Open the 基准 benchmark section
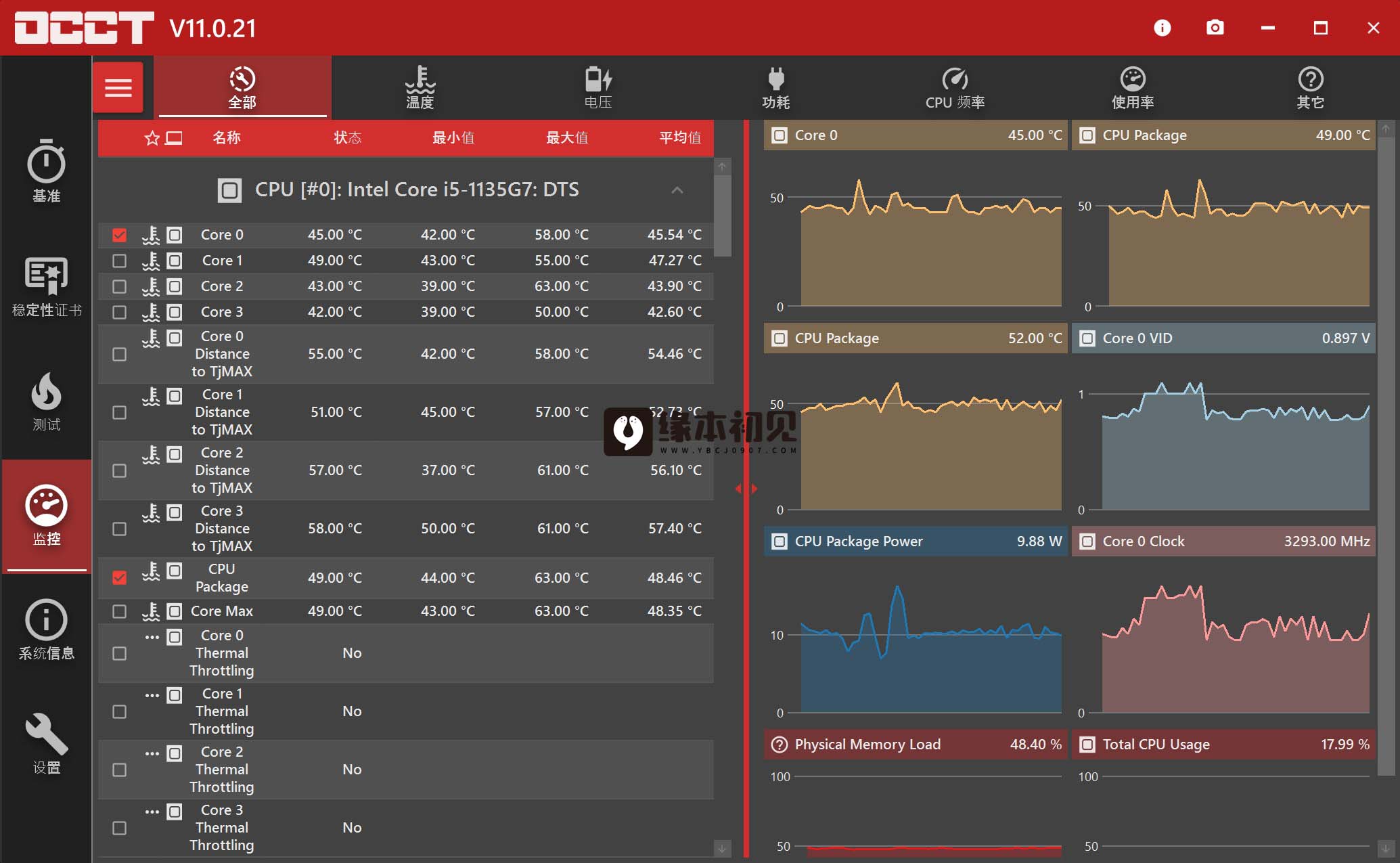Image resolution: width=1400 pixels, height=863 pixels. [x=46, y=171]
